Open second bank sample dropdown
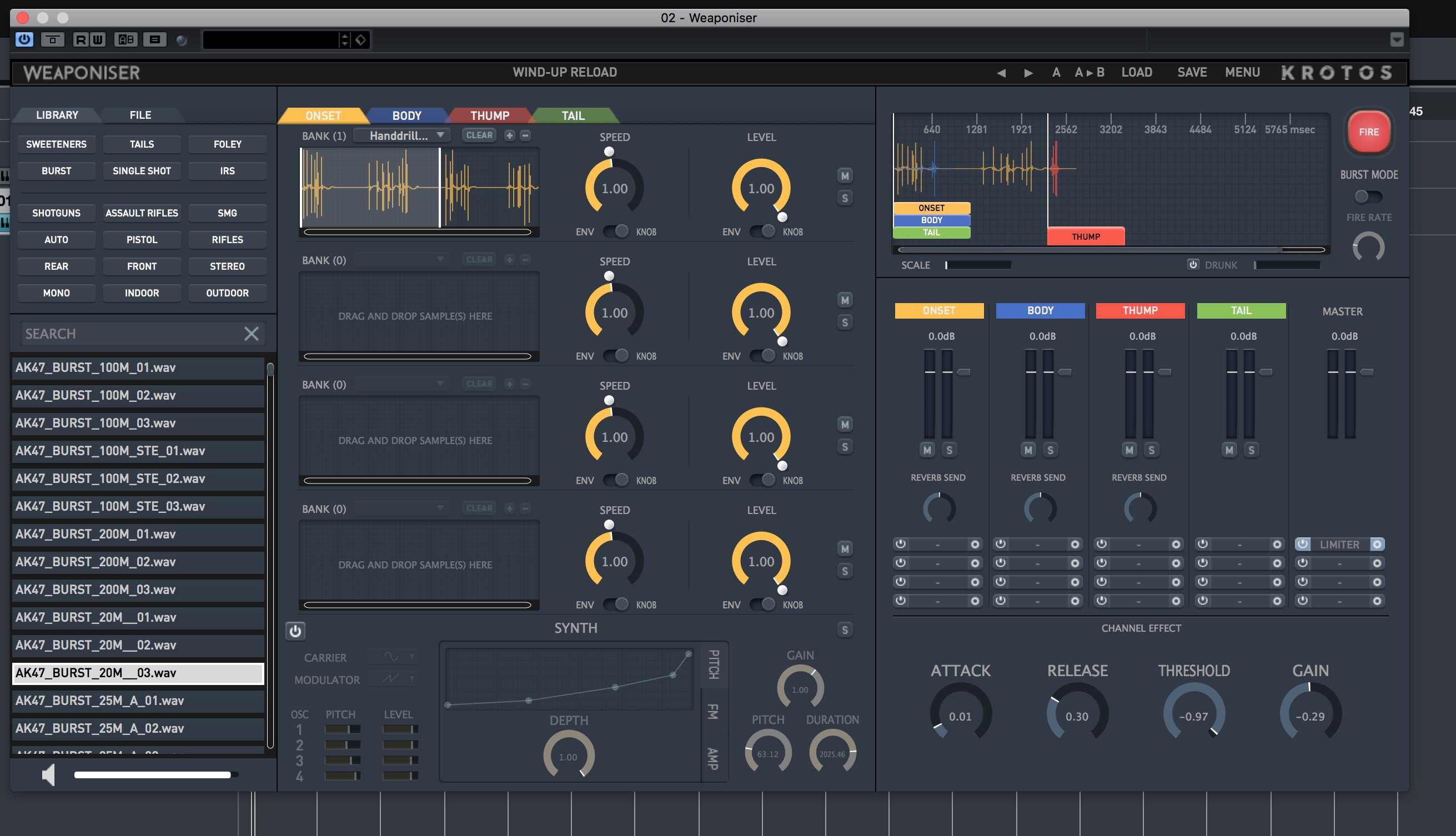This screenshot has width=1456, height=836. 401,260
